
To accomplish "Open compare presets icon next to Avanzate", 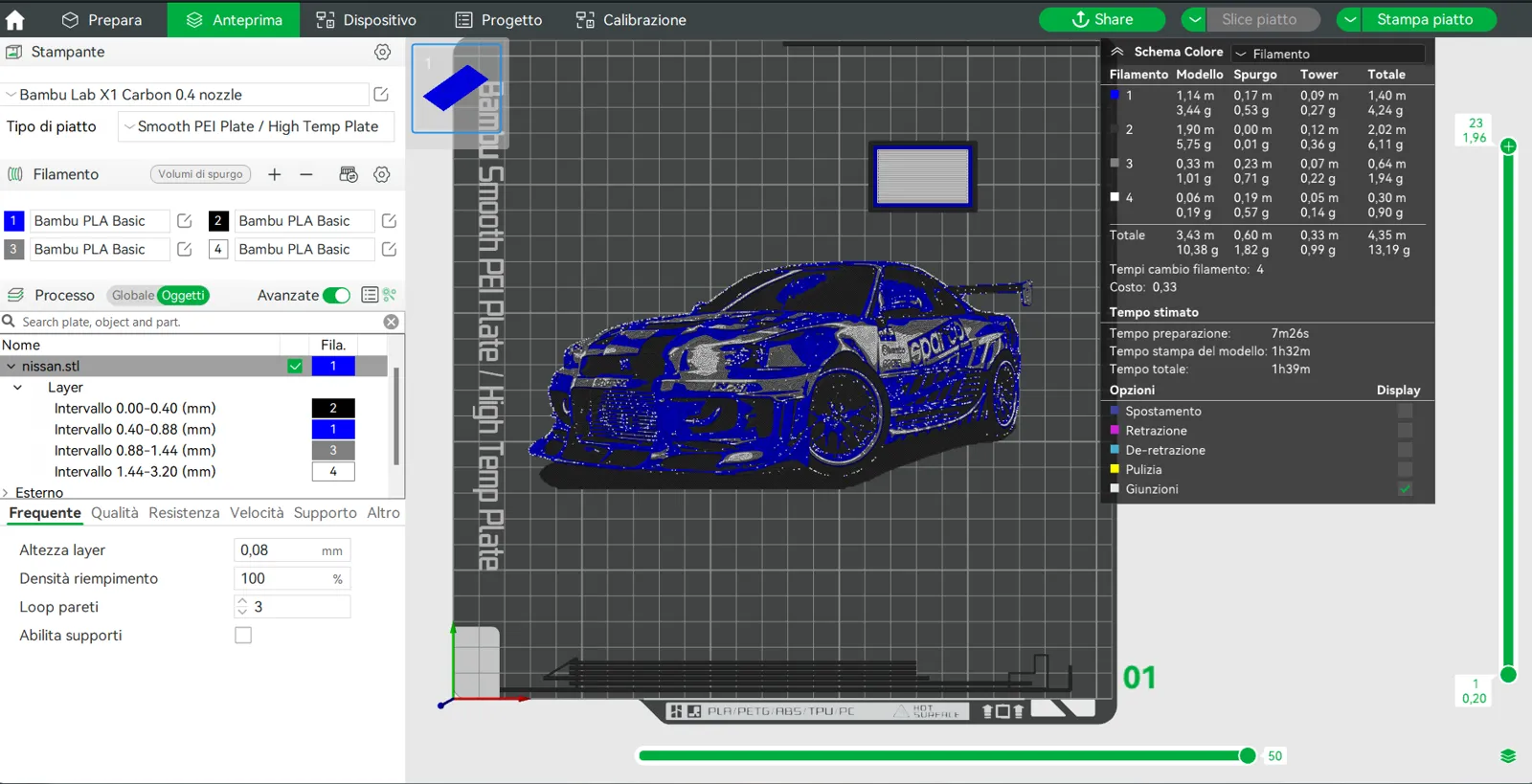I will [x=390, y=295].
